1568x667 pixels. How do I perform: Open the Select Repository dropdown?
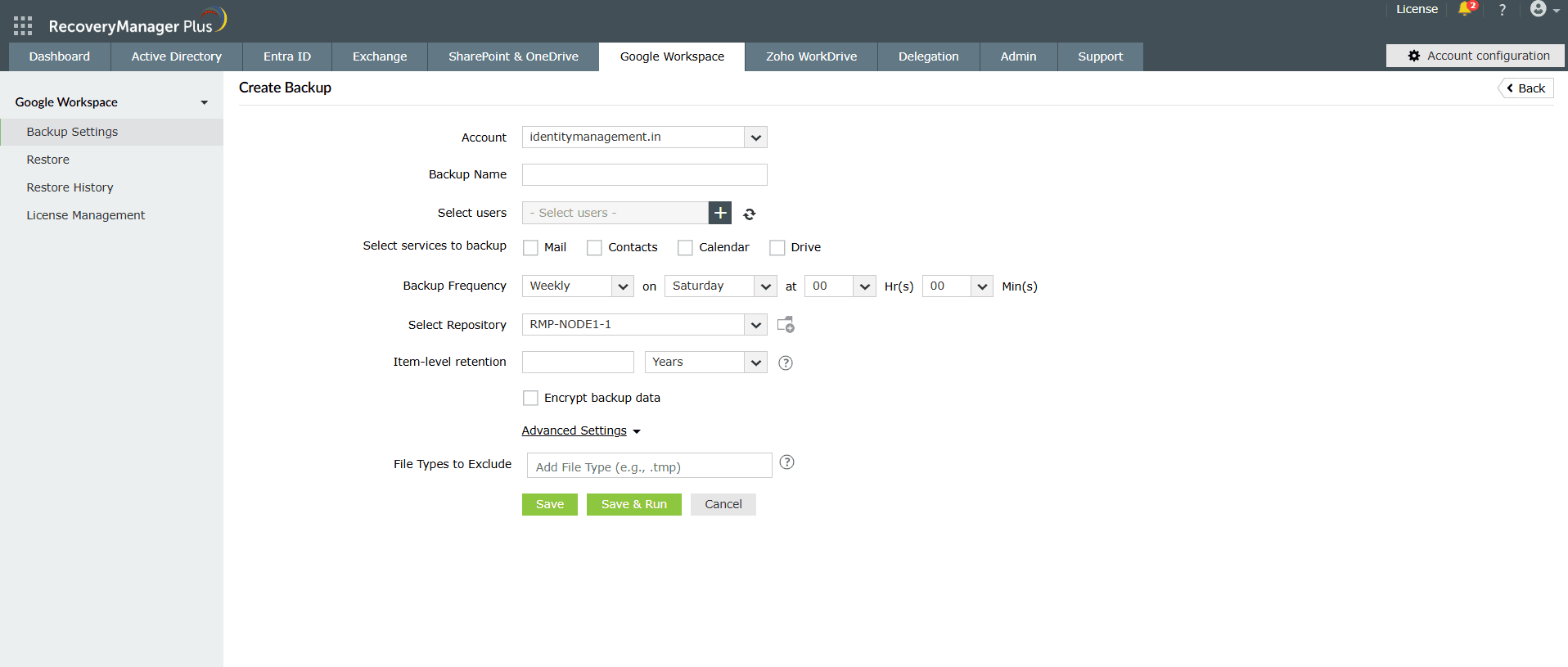[645, 325]
